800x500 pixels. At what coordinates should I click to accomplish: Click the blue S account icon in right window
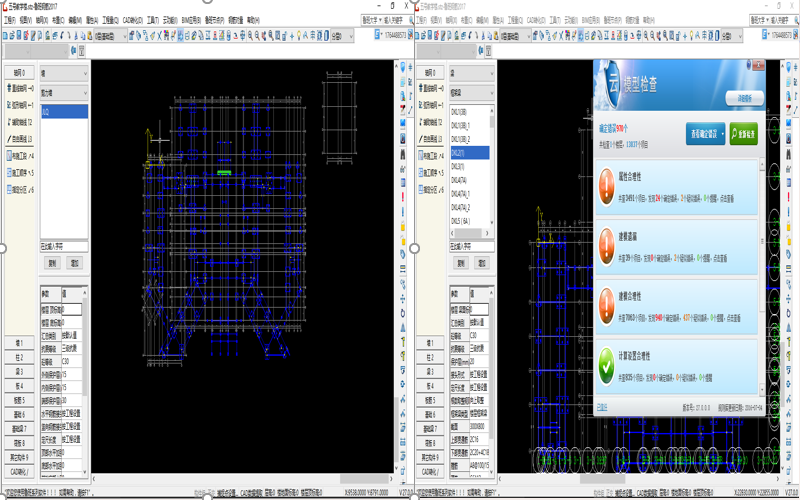pyautogui.click(x=766, y=34)
